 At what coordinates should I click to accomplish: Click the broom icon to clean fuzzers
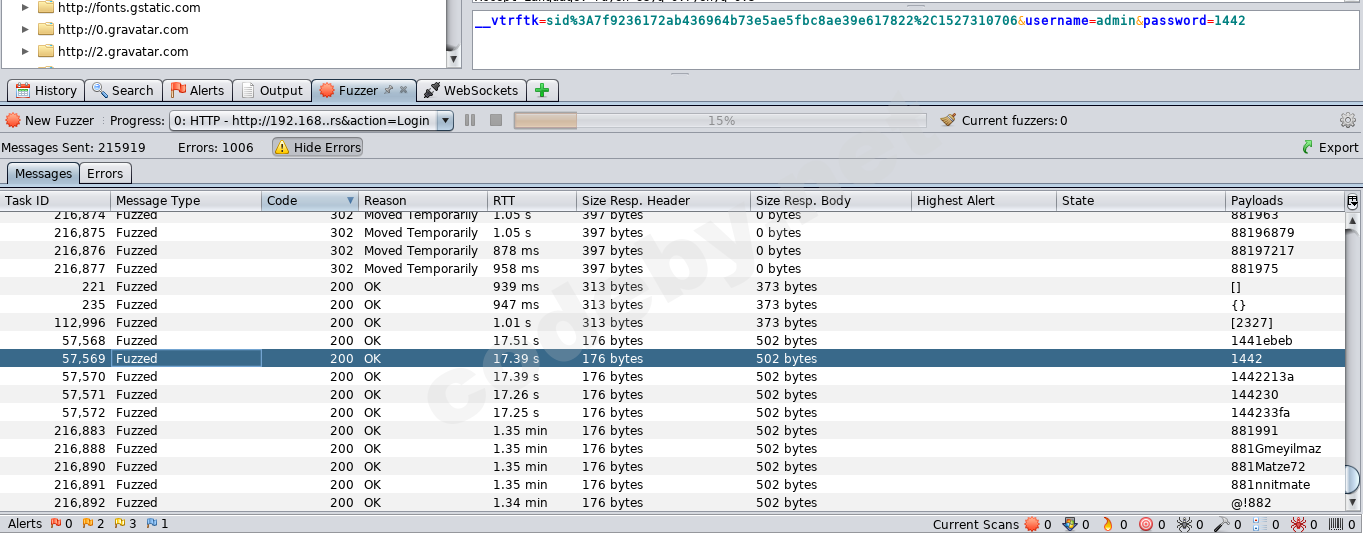click(x=948, y=120)
